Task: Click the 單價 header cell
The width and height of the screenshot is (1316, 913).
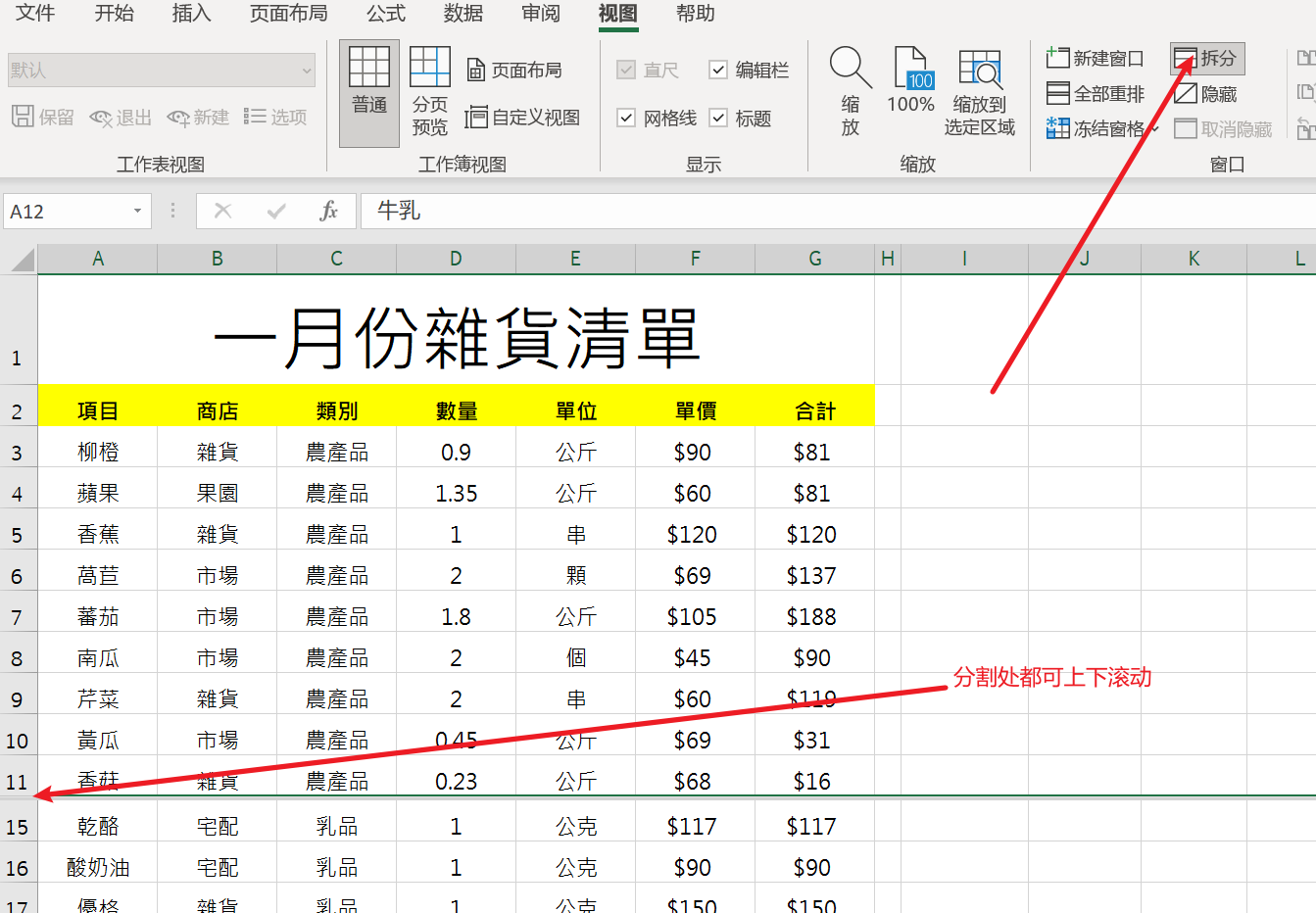Action: [x=695, y=406]
